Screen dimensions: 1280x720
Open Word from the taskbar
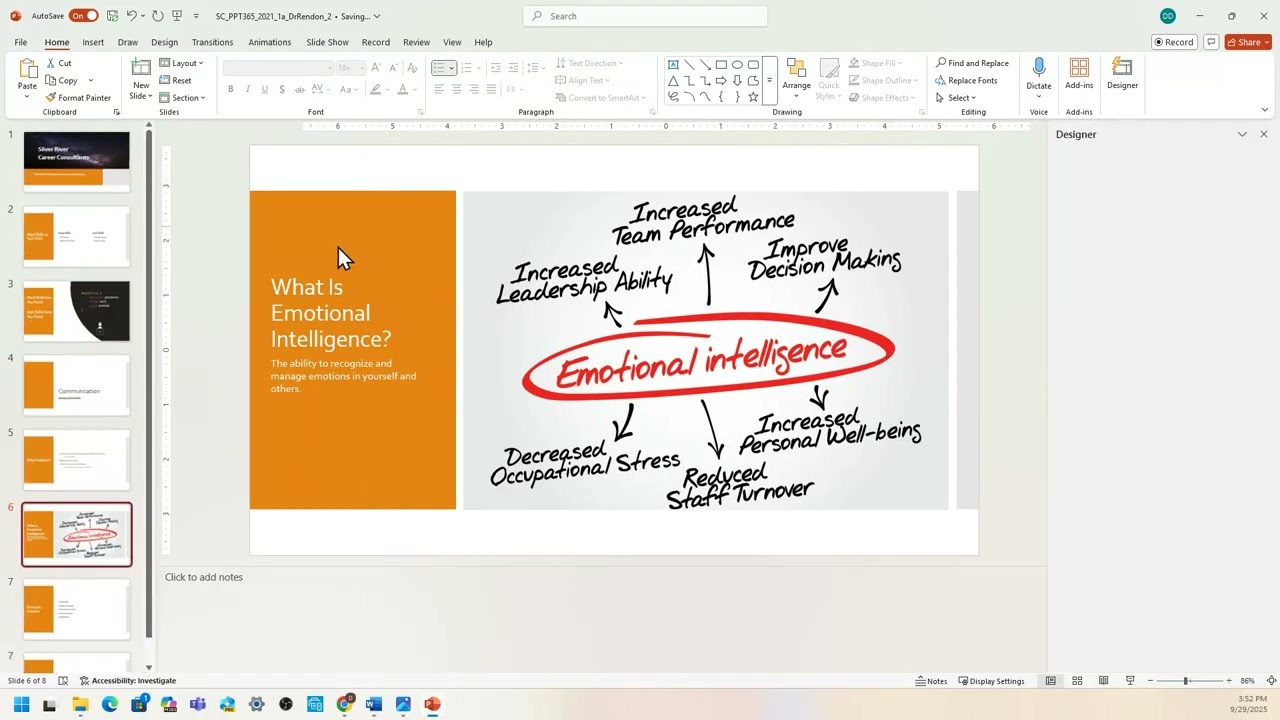coord(374,704)
